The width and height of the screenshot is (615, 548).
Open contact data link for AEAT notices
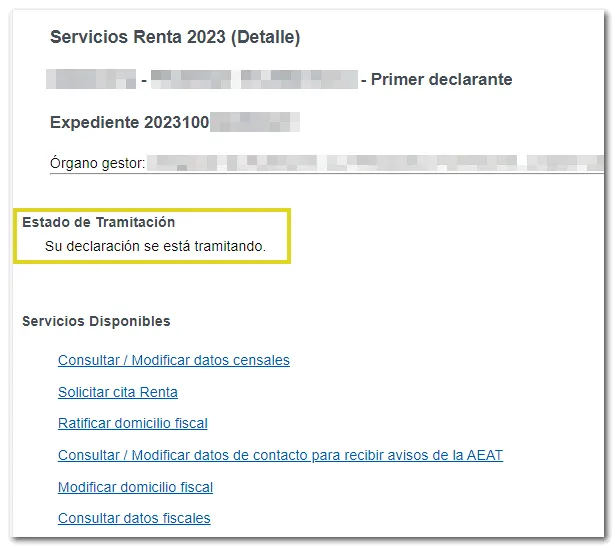click(280, 455)
